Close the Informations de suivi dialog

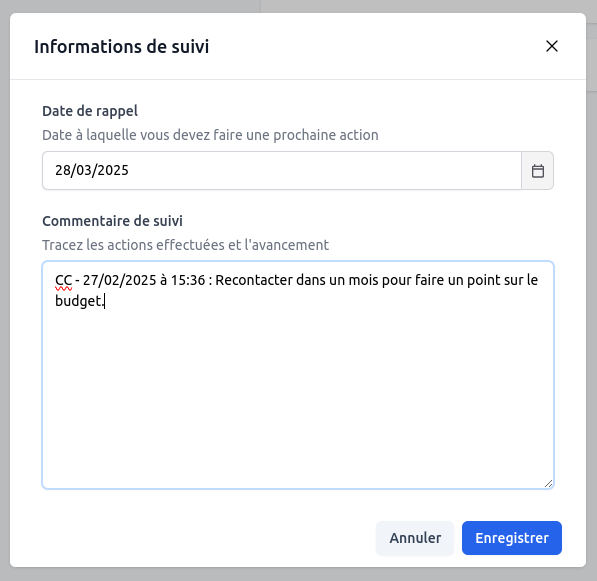click(x=552, y=46)
